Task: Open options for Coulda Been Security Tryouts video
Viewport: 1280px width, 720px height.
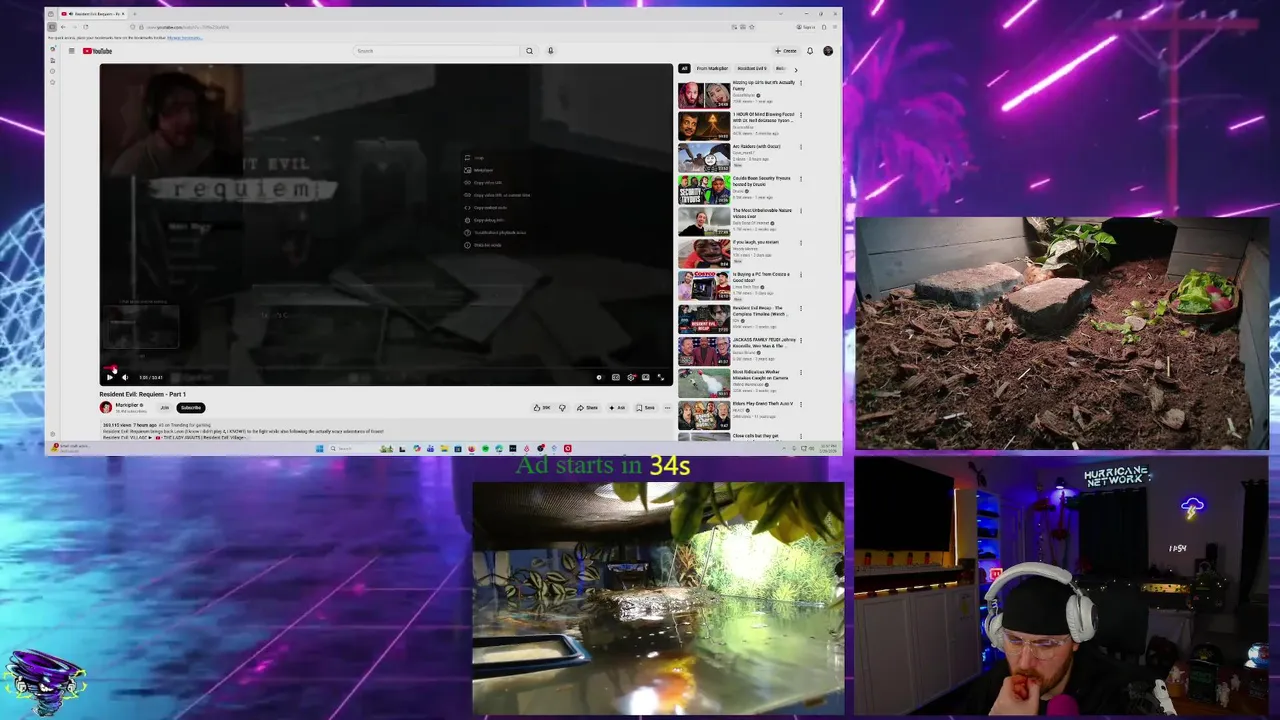Action: click(801, 179)
